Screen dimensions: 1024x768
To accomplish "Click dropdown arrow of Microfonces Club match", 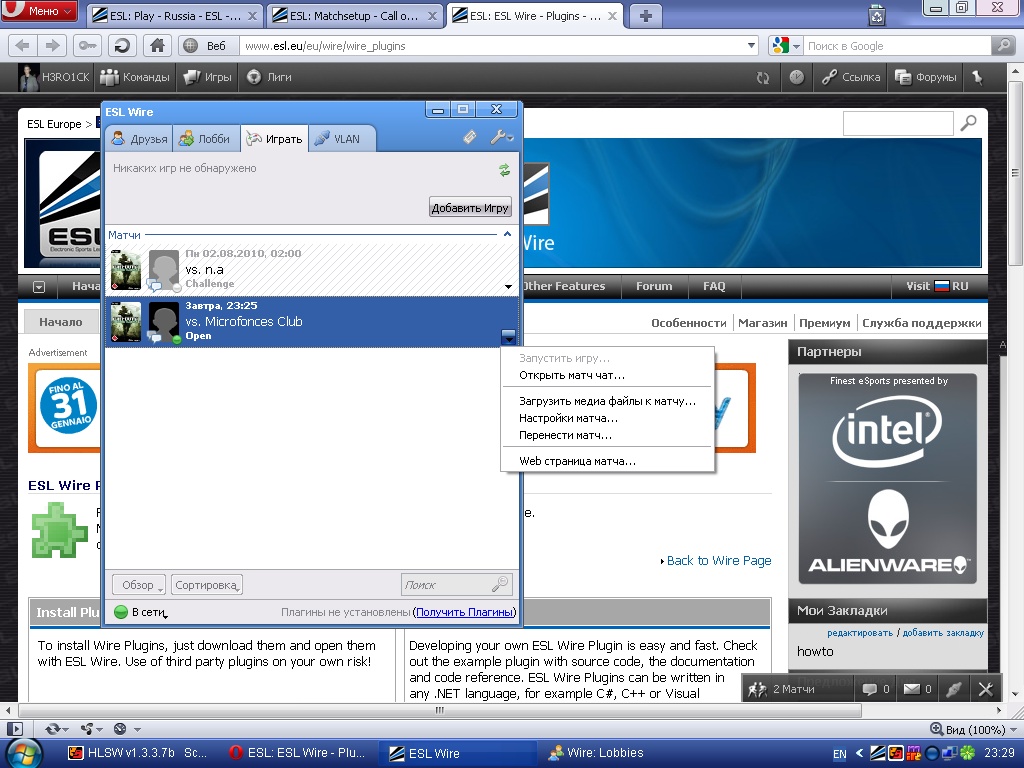I will [508, 337].
